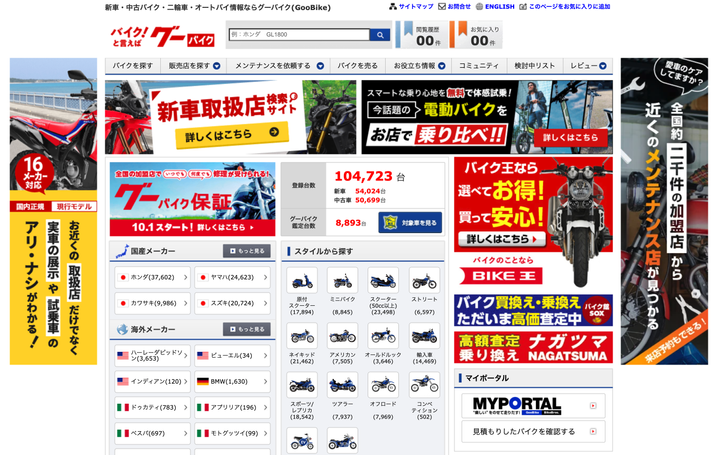The image size is (720, 455).
Task: Click もっと見る for 国産メーカー
Action: coord(247,251)
